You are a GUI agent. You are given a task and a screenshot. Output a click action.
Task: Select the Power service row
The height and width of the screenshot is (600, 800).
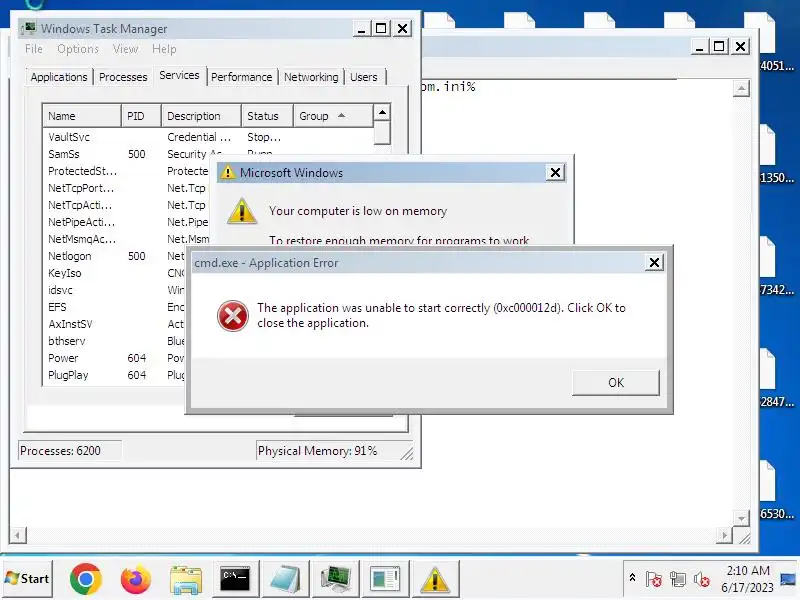pos(114,358)
